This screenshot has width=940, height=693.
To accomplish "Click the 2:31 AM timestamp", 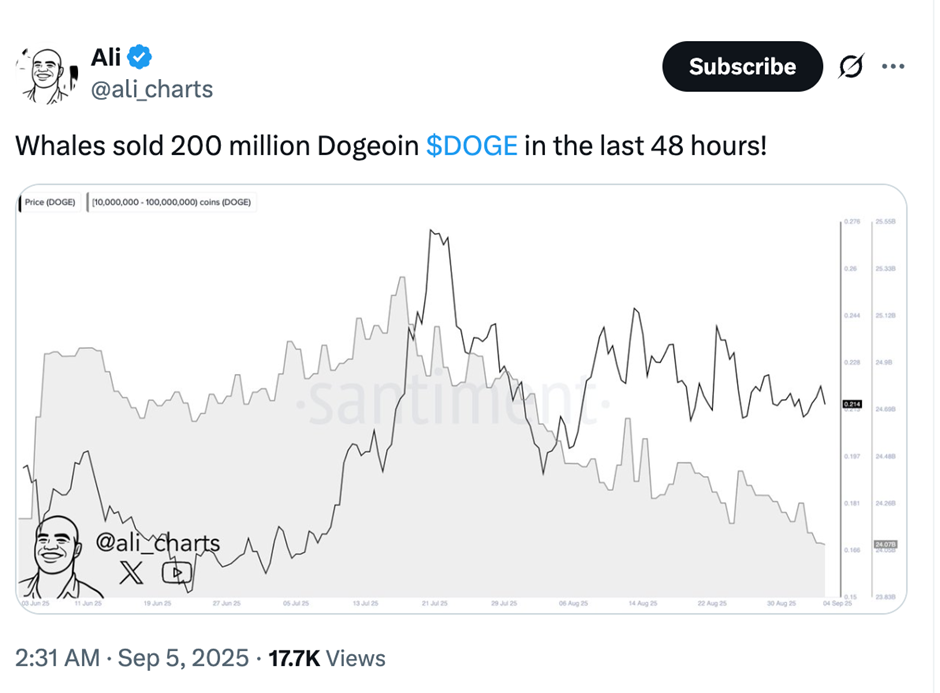I will [x=58, y=658].
